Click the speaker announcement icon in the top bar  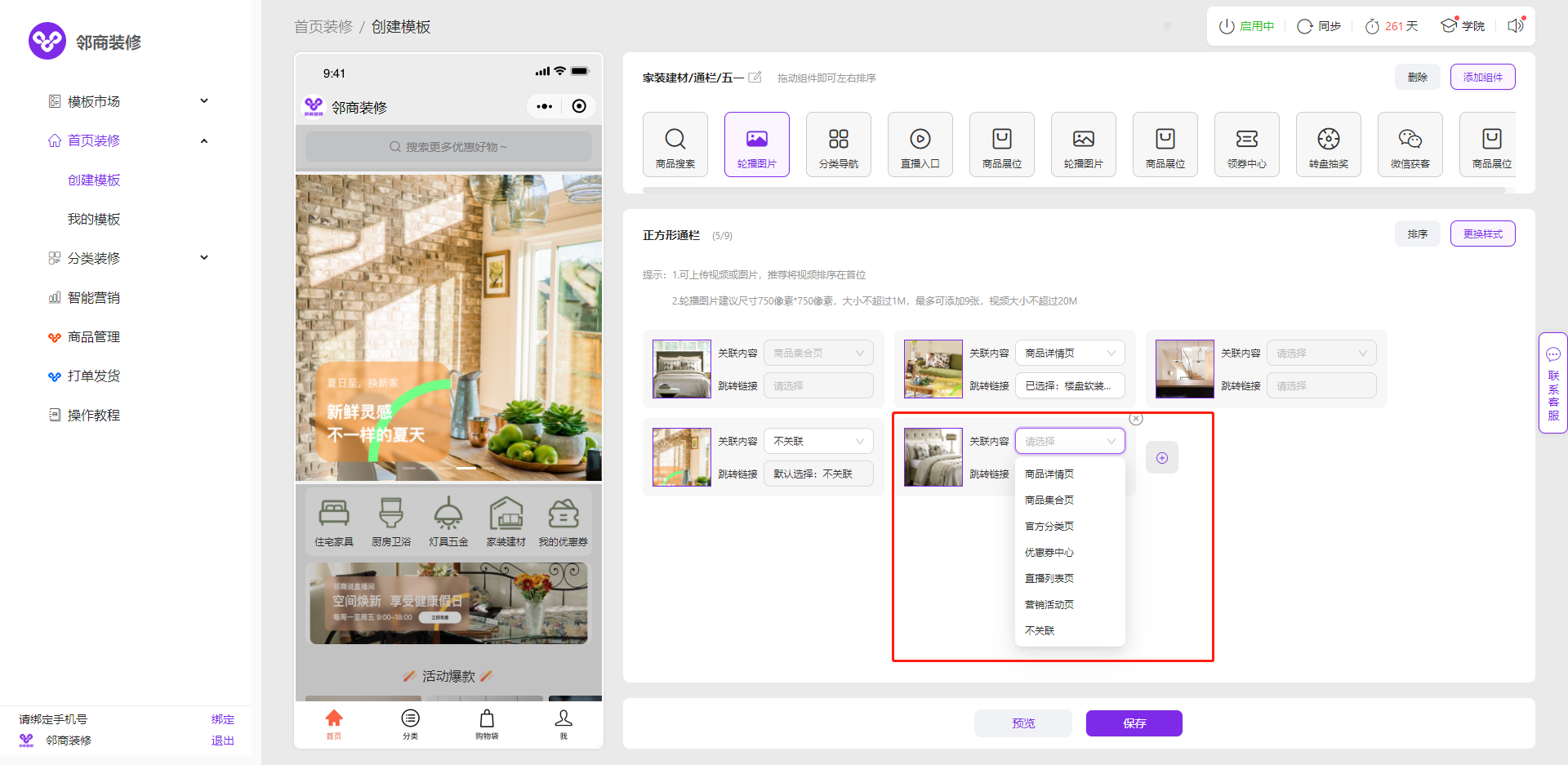pos(1515,26)
